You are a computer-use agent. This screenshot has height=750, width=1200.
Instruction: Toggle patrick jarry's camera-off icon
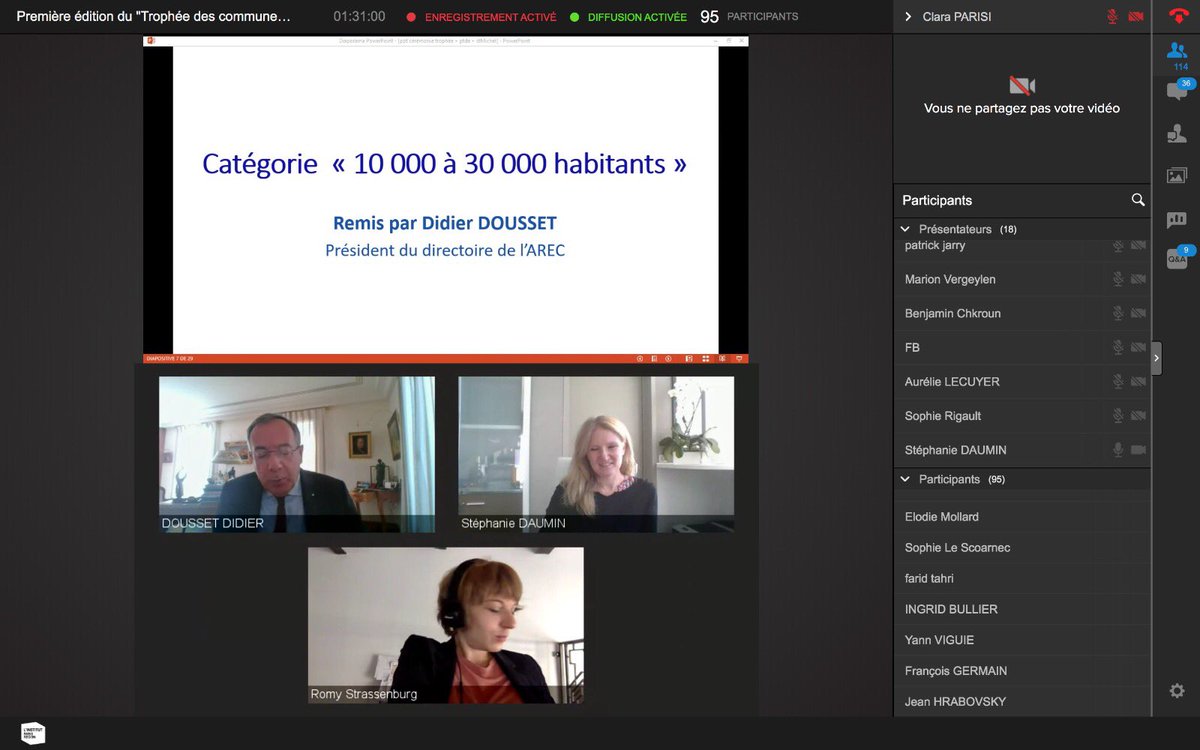click(x=1138, y=245)
